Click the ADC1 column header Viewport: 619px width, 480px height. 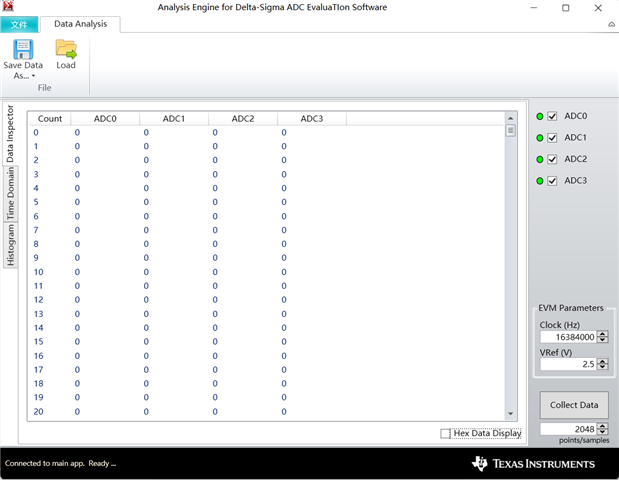click(174, 119)
